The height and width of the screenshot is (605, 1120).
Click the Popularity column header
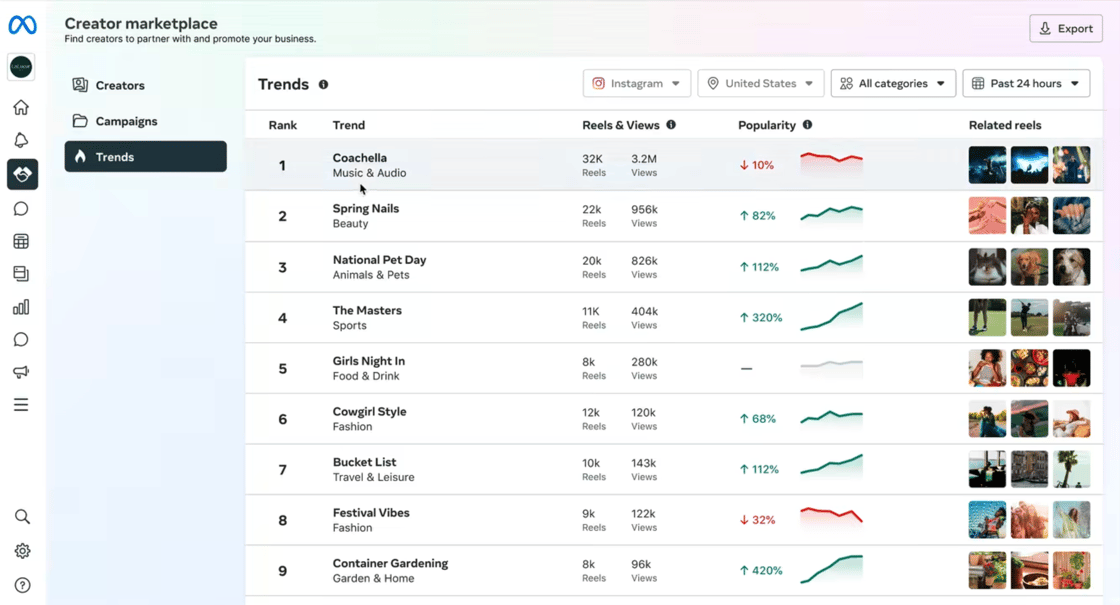[x=766, y=125]
